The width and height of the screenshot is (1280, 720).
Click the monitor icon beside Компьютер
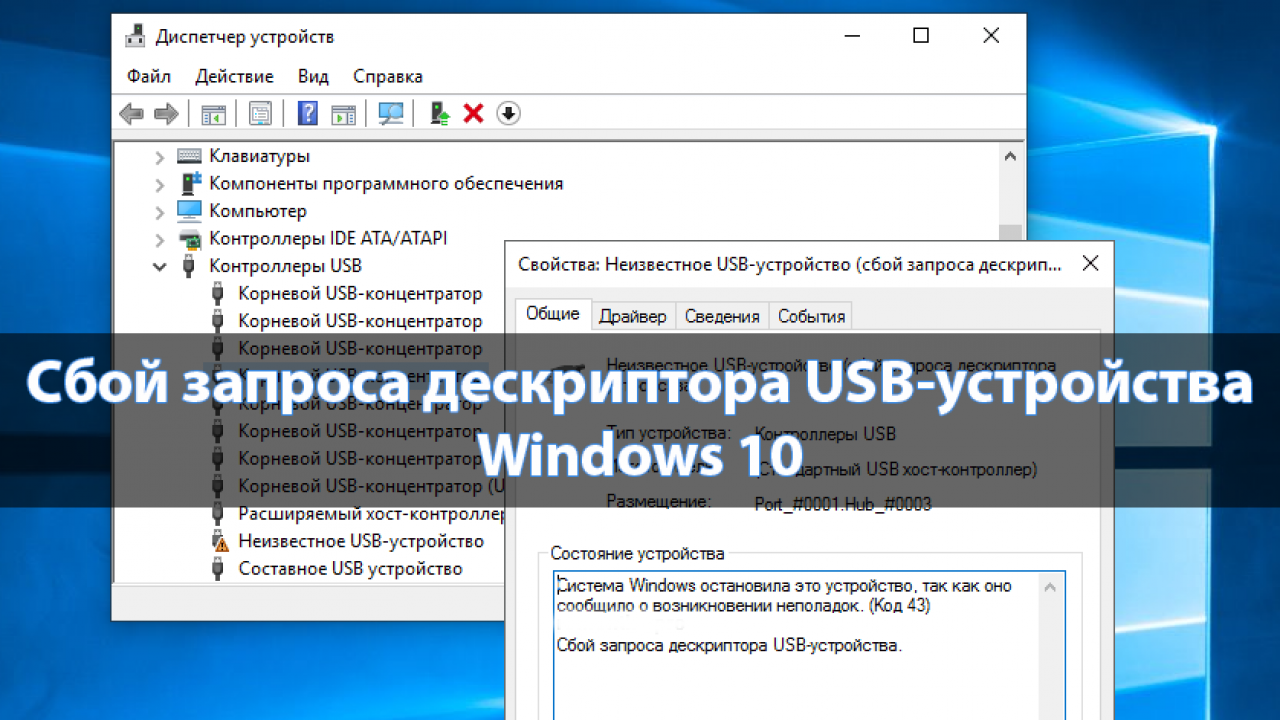[x=189, y=211]
